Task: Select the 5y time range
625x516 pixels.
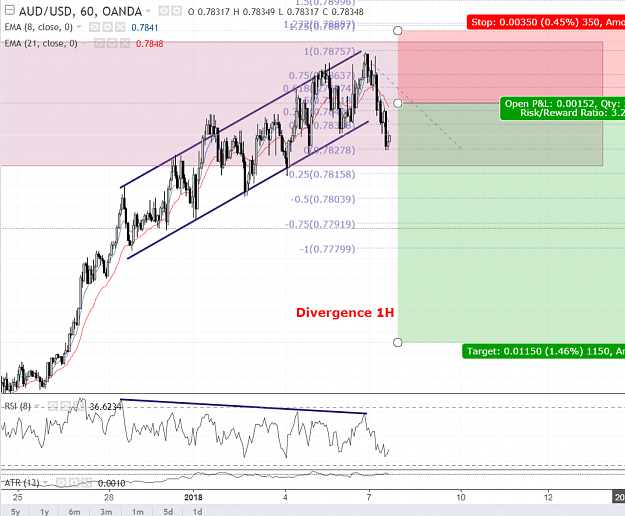Action: pos(15,511)
